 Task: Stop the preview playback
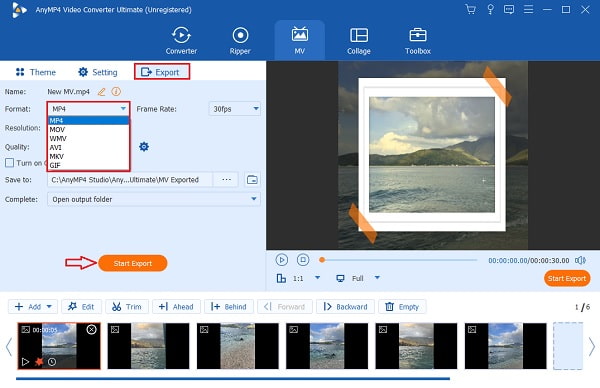303,260
